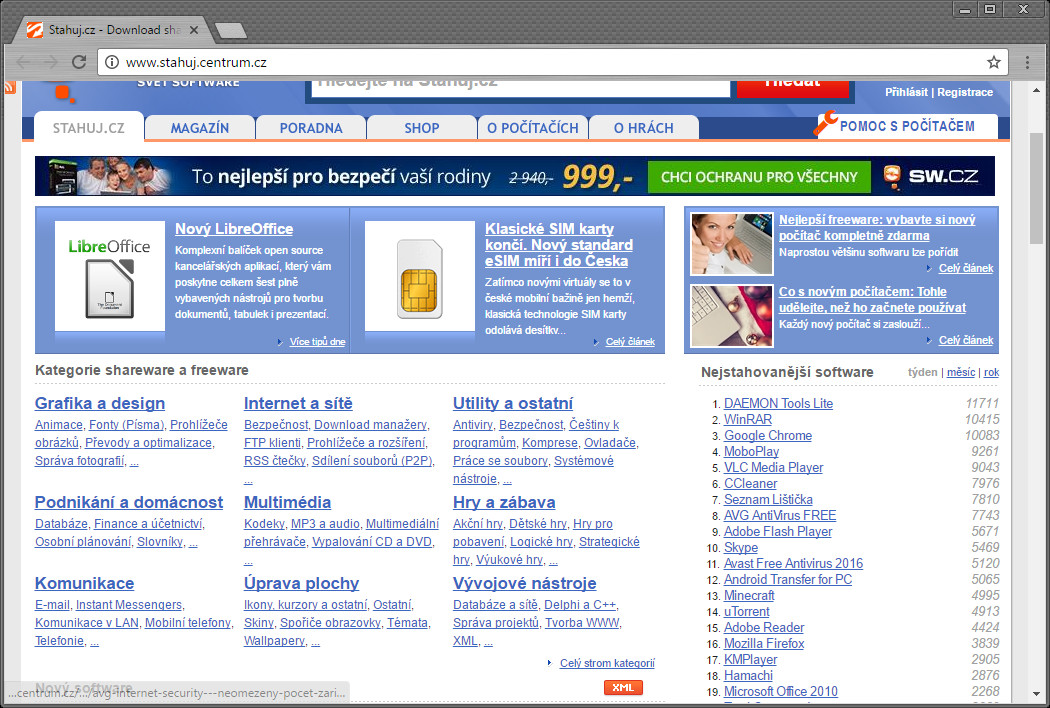Open Skype in top downloads

pyautogui.click(x=741, y=547)
